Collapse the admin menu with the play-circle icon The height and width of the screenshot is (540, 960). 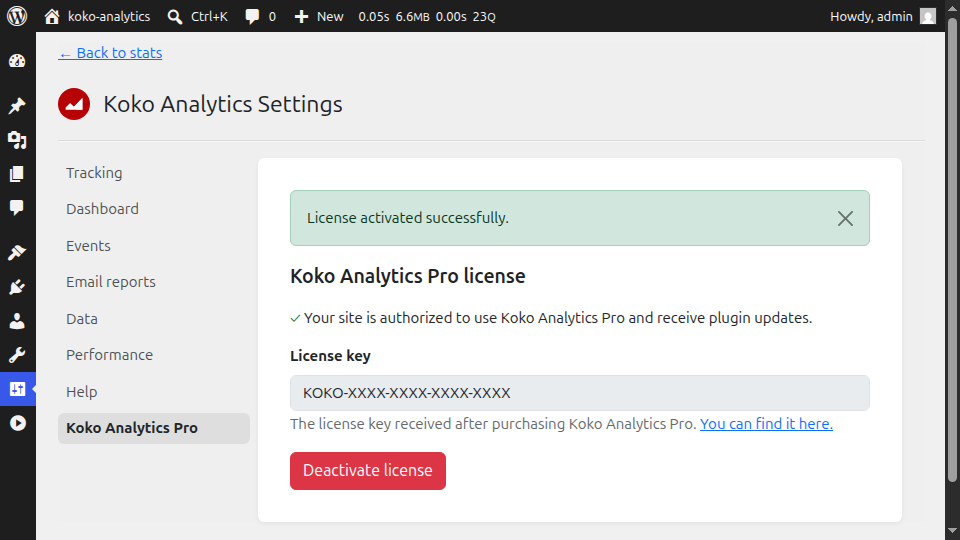pos(18,423)
